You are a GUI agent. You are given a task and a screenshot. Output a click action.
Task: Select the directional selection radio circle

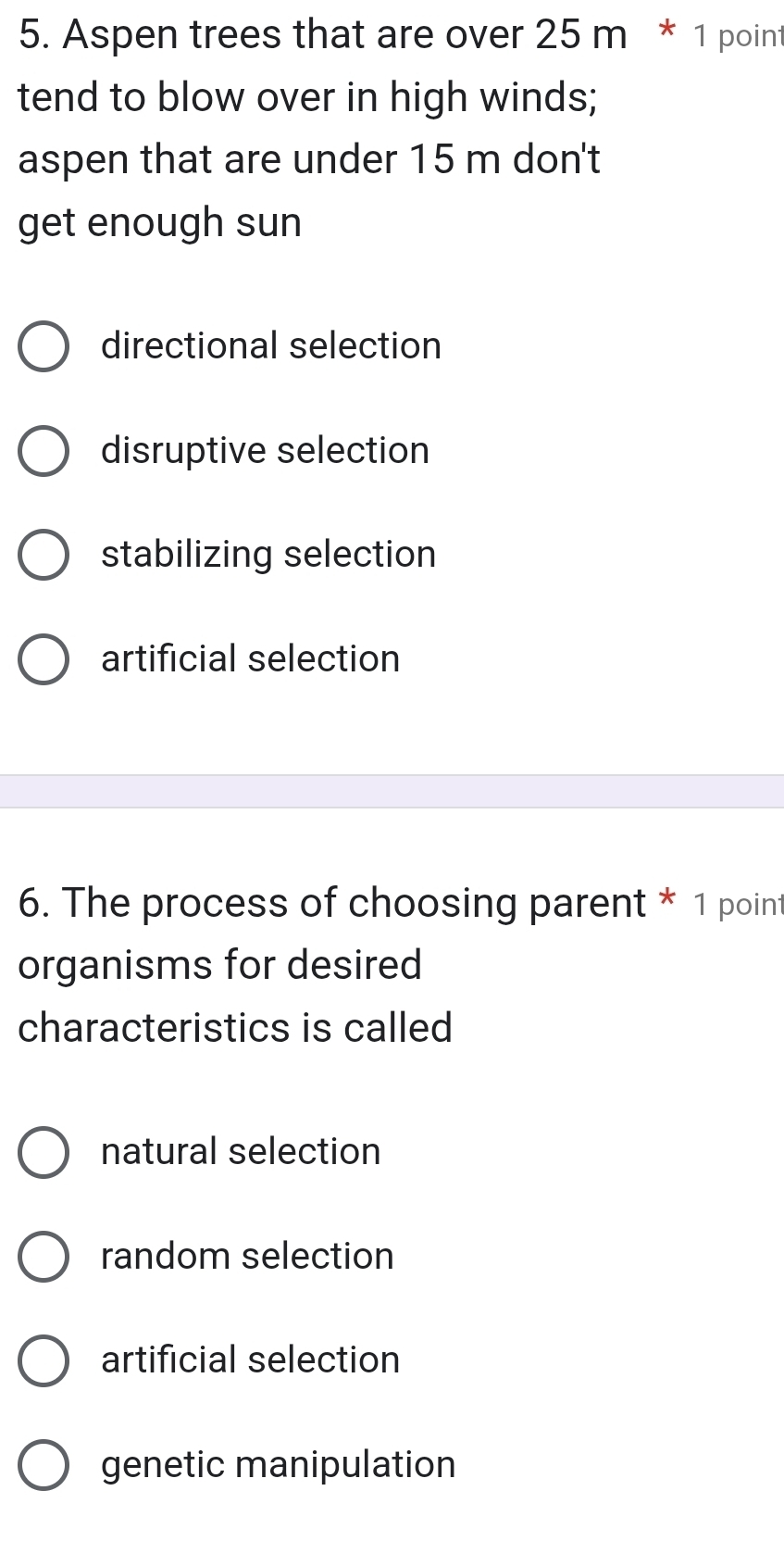[x=44, y=347]
